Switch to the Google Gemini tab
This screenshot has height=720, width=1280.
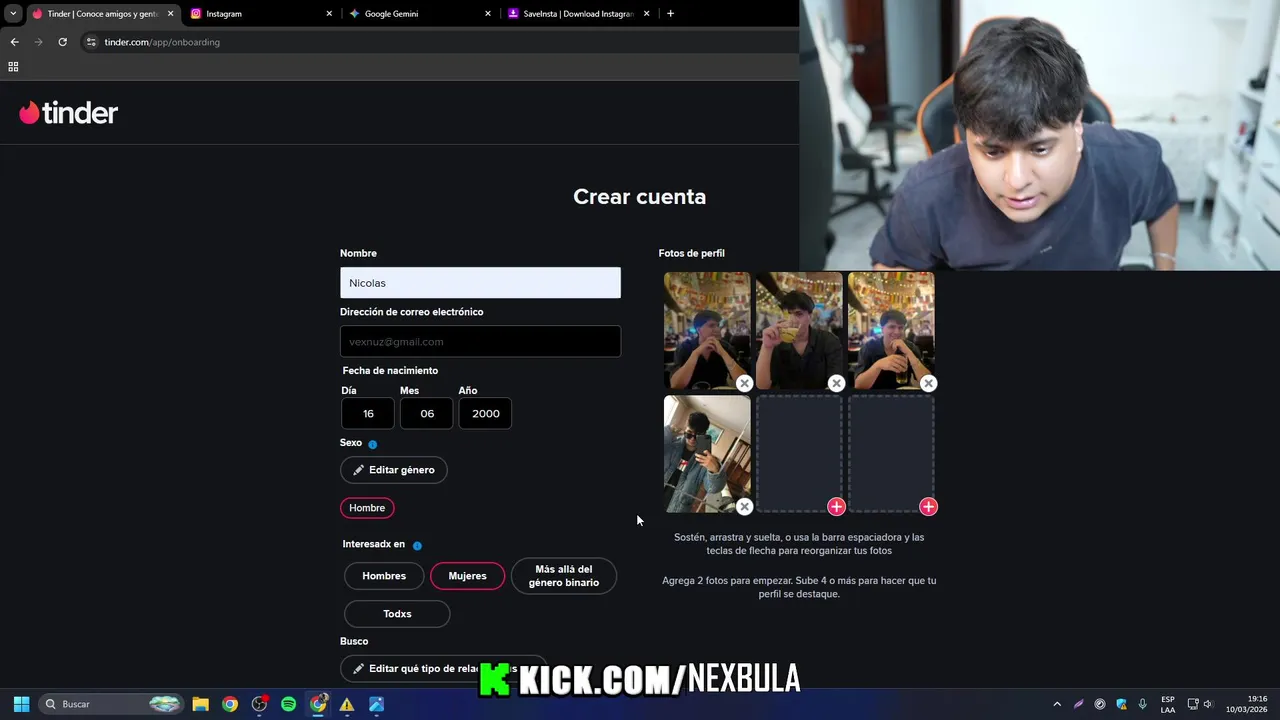click(418, 14)
